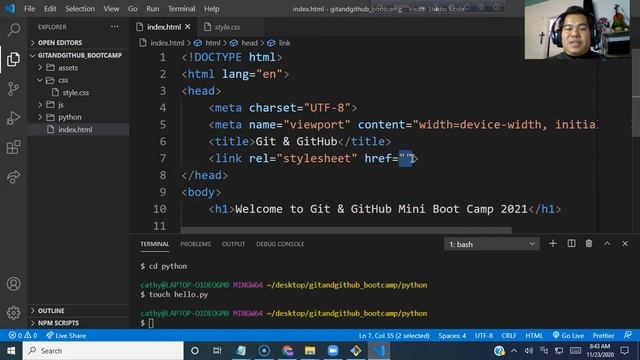
Task: Close the index.html editor tab
Action: click(187, 27)
